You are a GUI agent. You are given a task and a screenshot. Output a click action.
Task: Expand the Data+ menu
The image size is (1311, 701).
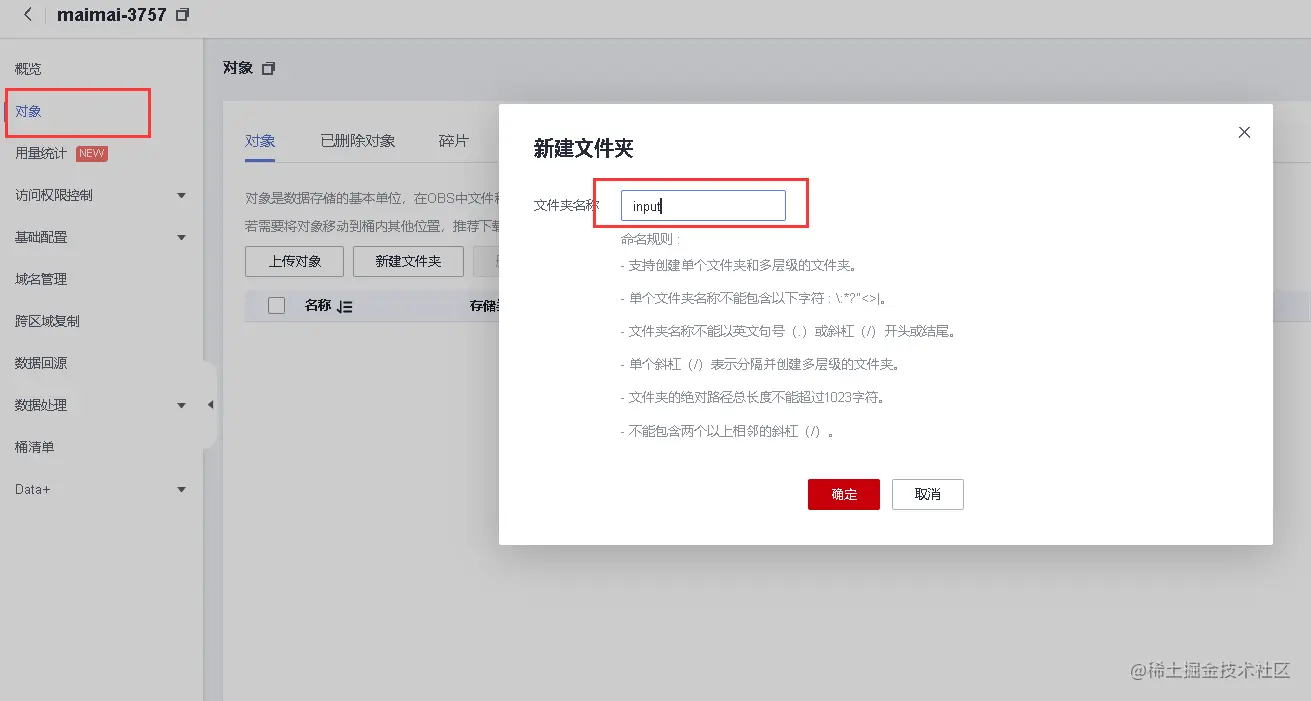point(181,490)
